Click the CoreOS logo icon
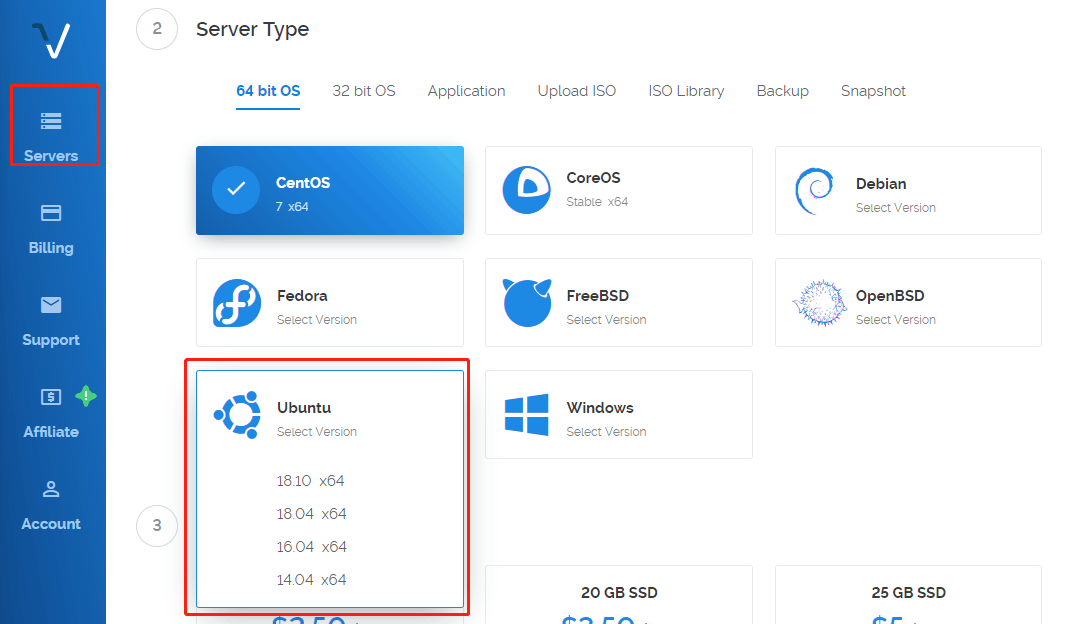1075x624 pixels. point(527,190)
